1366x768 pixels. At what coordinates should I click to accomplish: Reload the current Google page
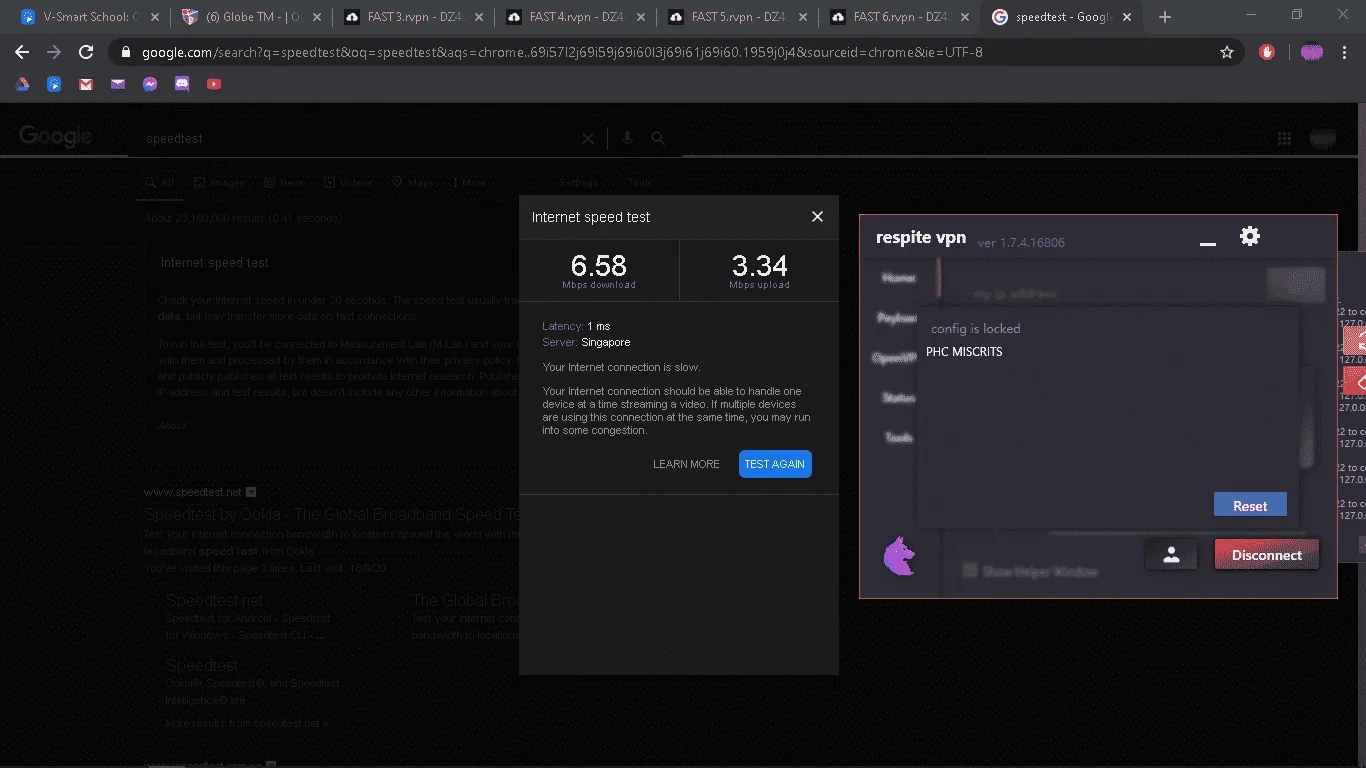(x=86, y=52)
